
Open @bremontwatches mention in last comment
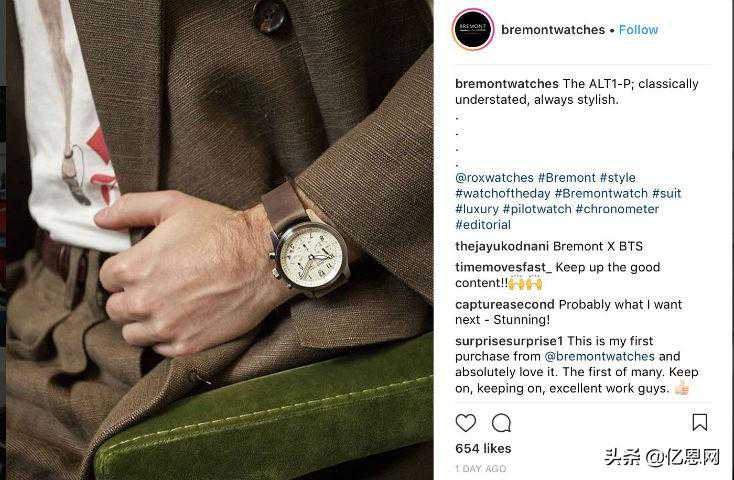click(x=600, y=356)
